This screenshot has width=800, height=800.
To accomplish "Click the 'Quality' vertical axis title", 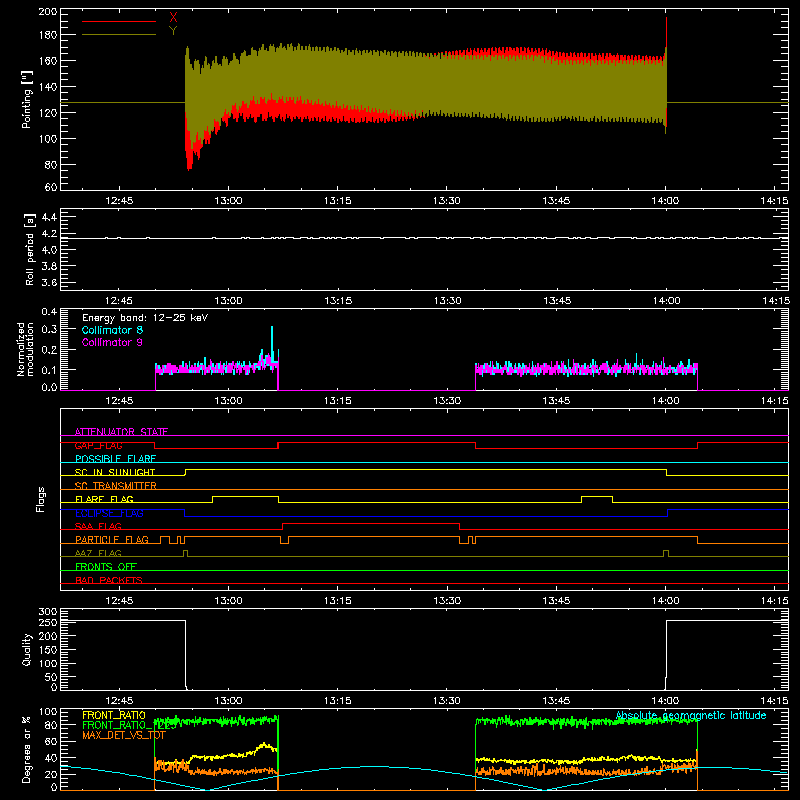I will pyautogui.click(x=27, y=649).
